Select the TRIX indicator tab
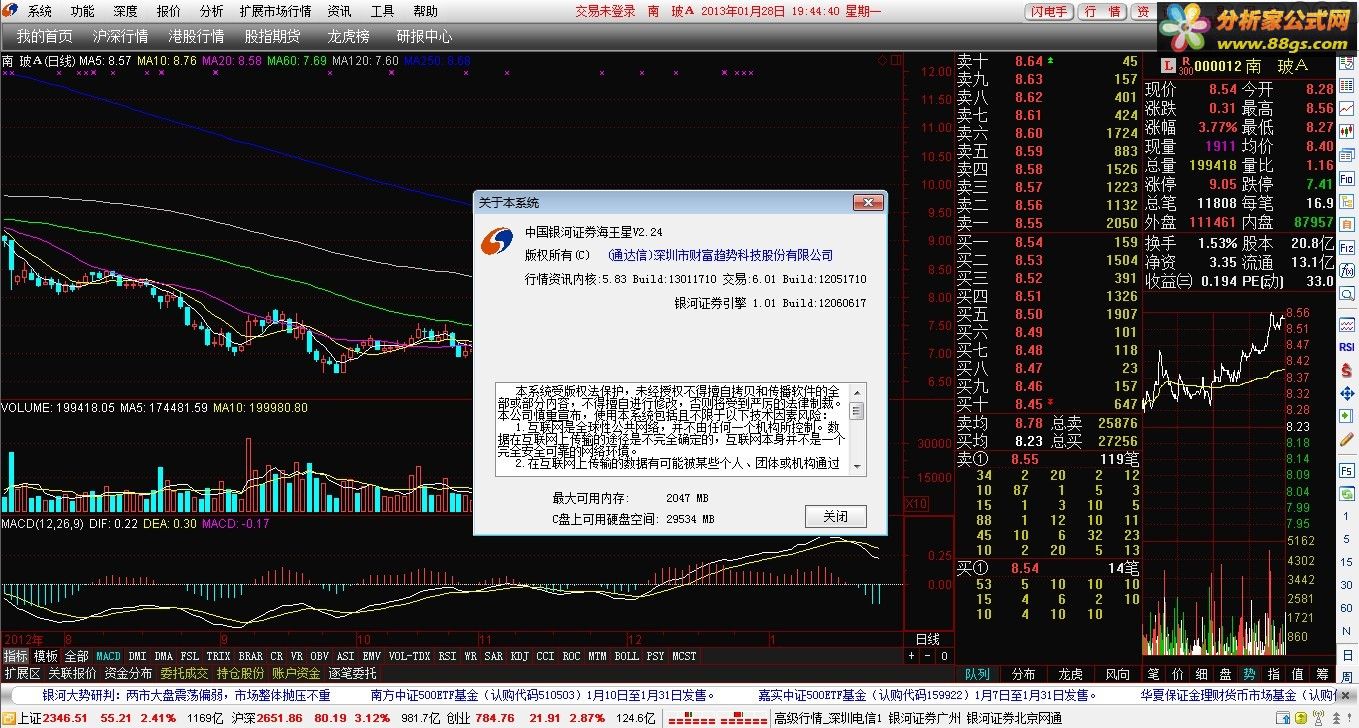The width and height of the screenshot is (1359, 728). point(219,656)
